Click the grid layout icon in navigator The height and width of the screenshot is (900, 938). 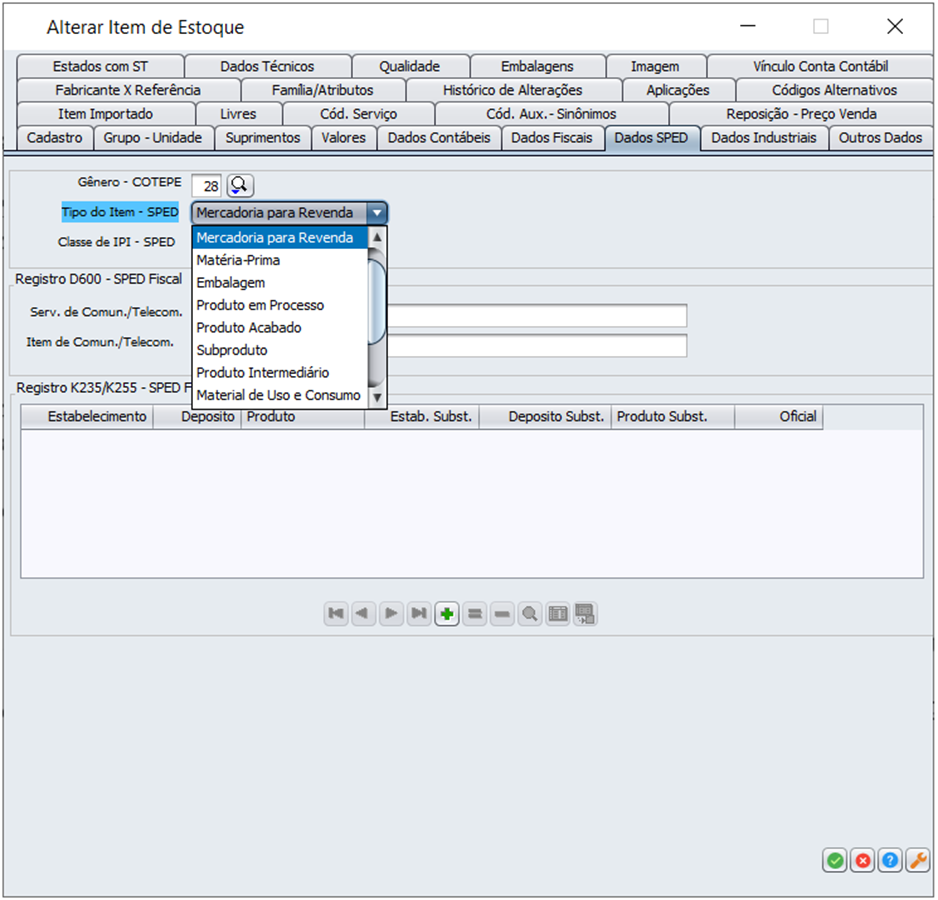(x=558, y=614)
